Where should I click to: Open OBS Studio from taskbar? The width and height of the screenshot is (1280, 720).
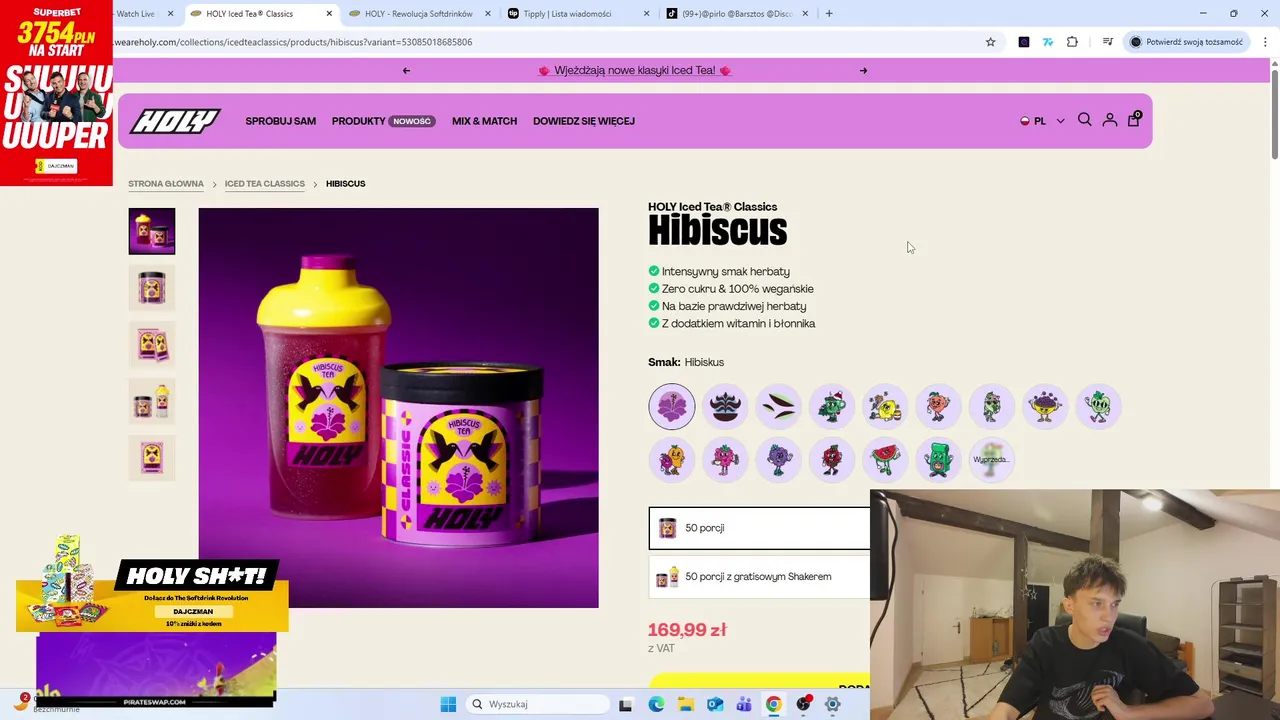(x=803, y=704)
